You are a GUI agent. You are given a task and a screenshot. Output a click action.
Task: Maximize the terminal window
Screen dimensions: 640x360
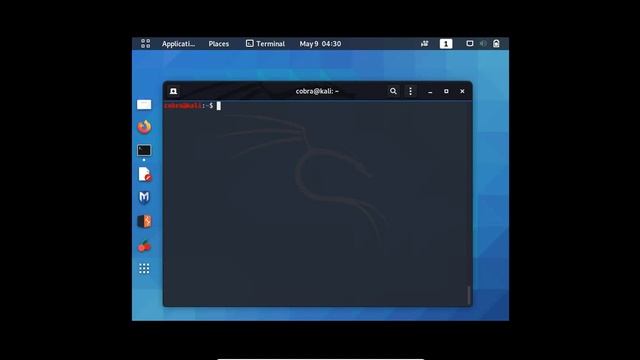[x=446, y=91]
